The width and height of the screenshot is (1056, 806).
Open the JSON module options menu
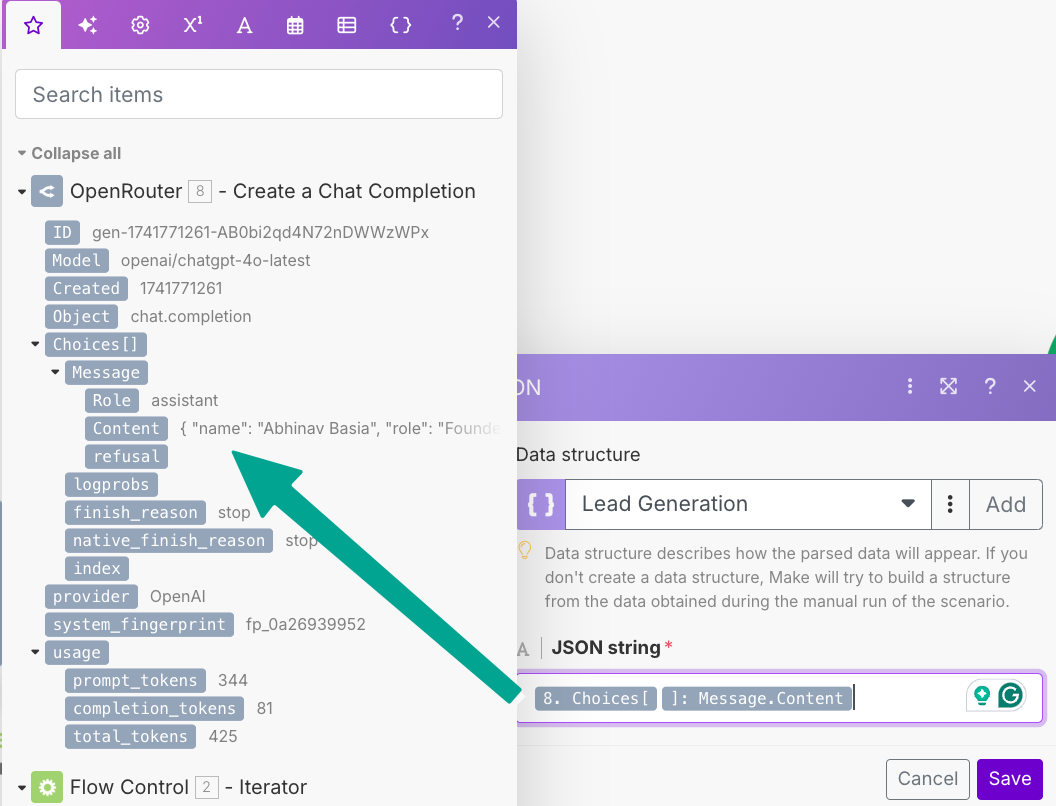point(910,387)
